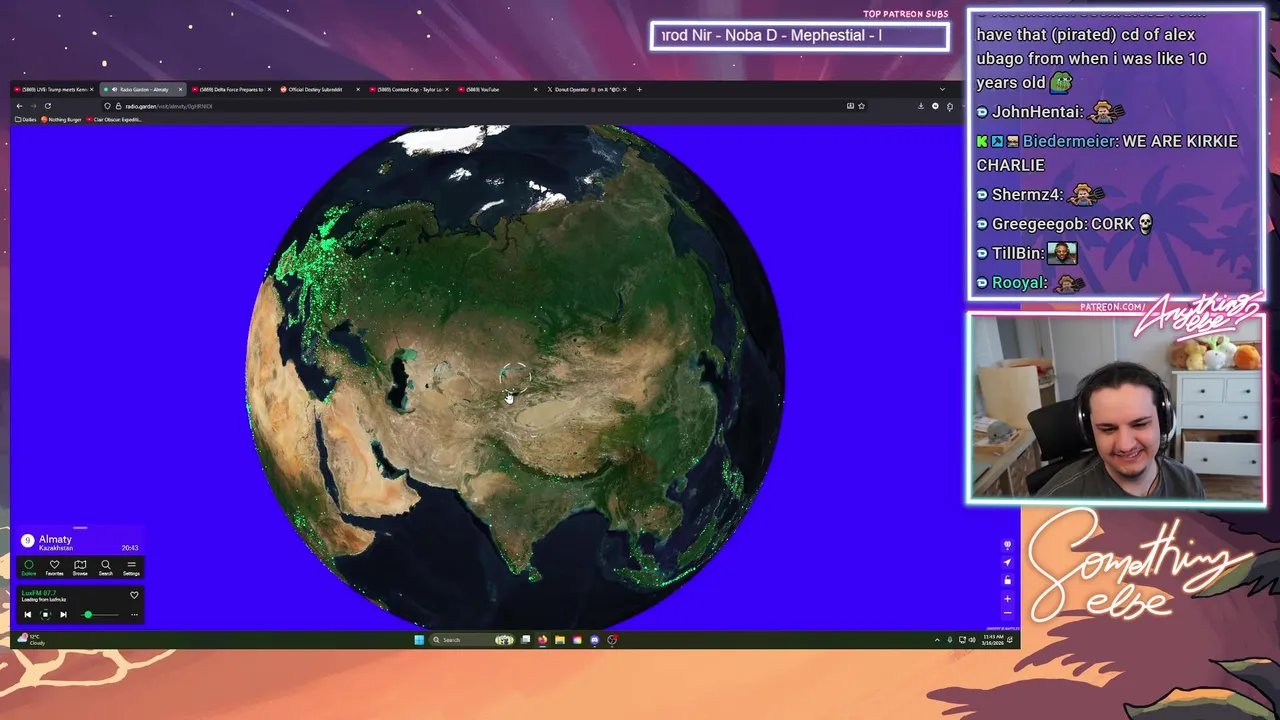Zoom in on the globe
Viewport: 1280px width, 720px height.
coord(1008,599)
